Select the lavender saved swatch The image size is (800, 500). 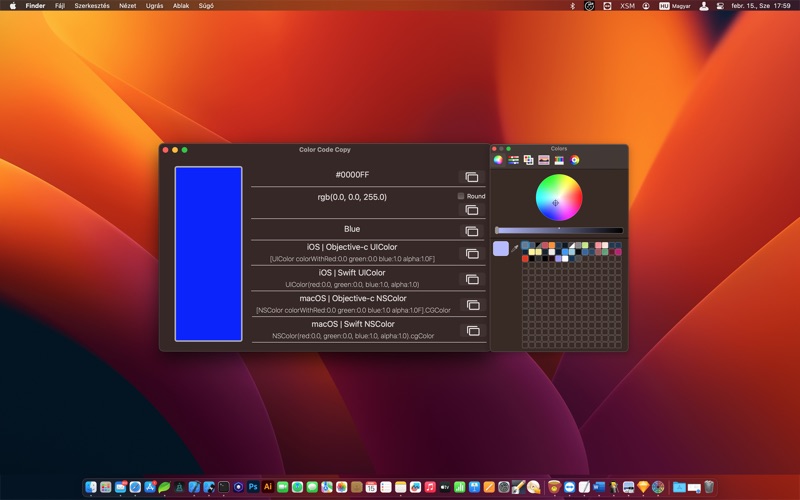tap(558, 259)
